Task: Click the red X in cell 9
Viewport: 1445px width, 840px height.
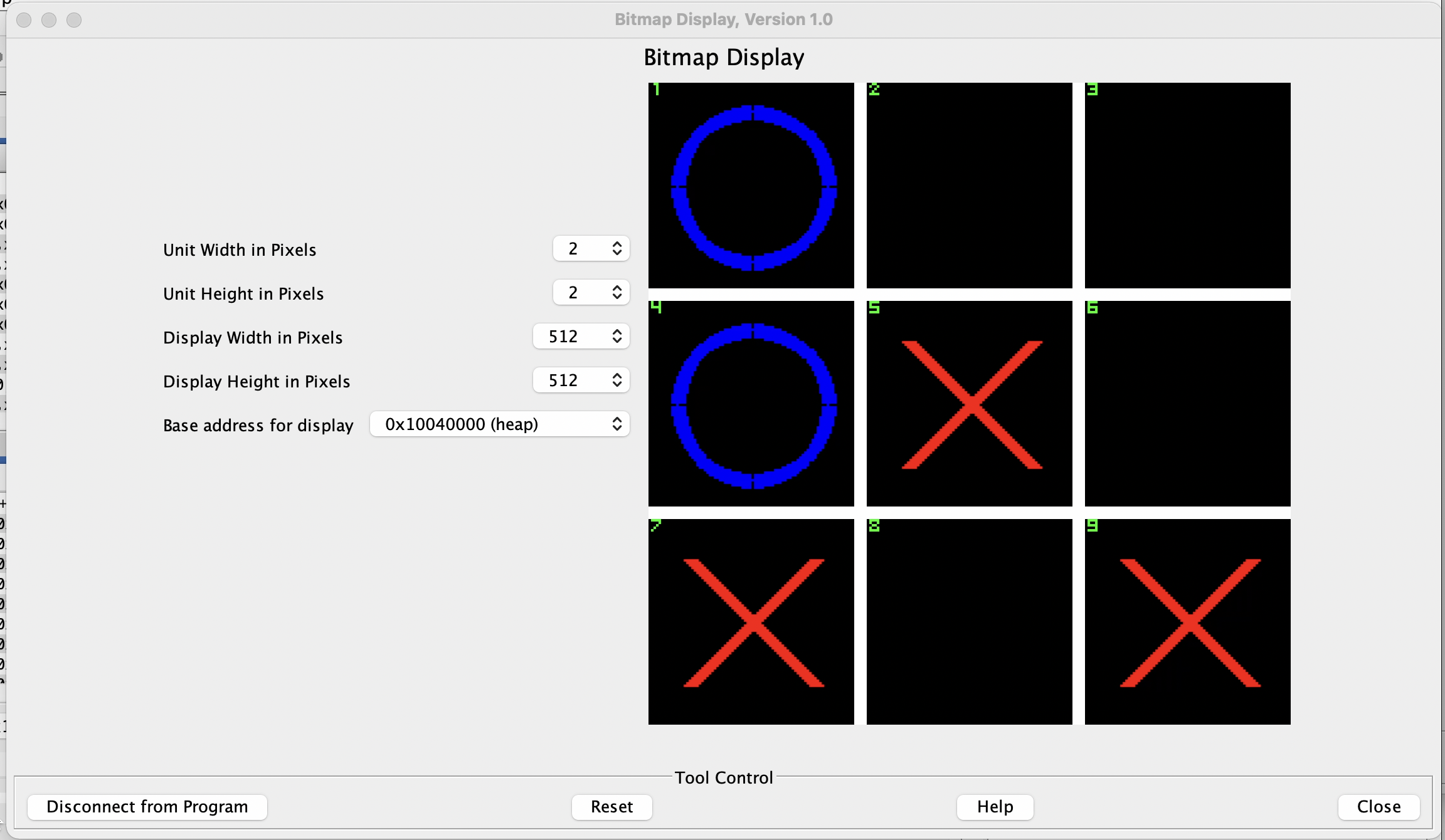Action: (x=1189, y=623)
